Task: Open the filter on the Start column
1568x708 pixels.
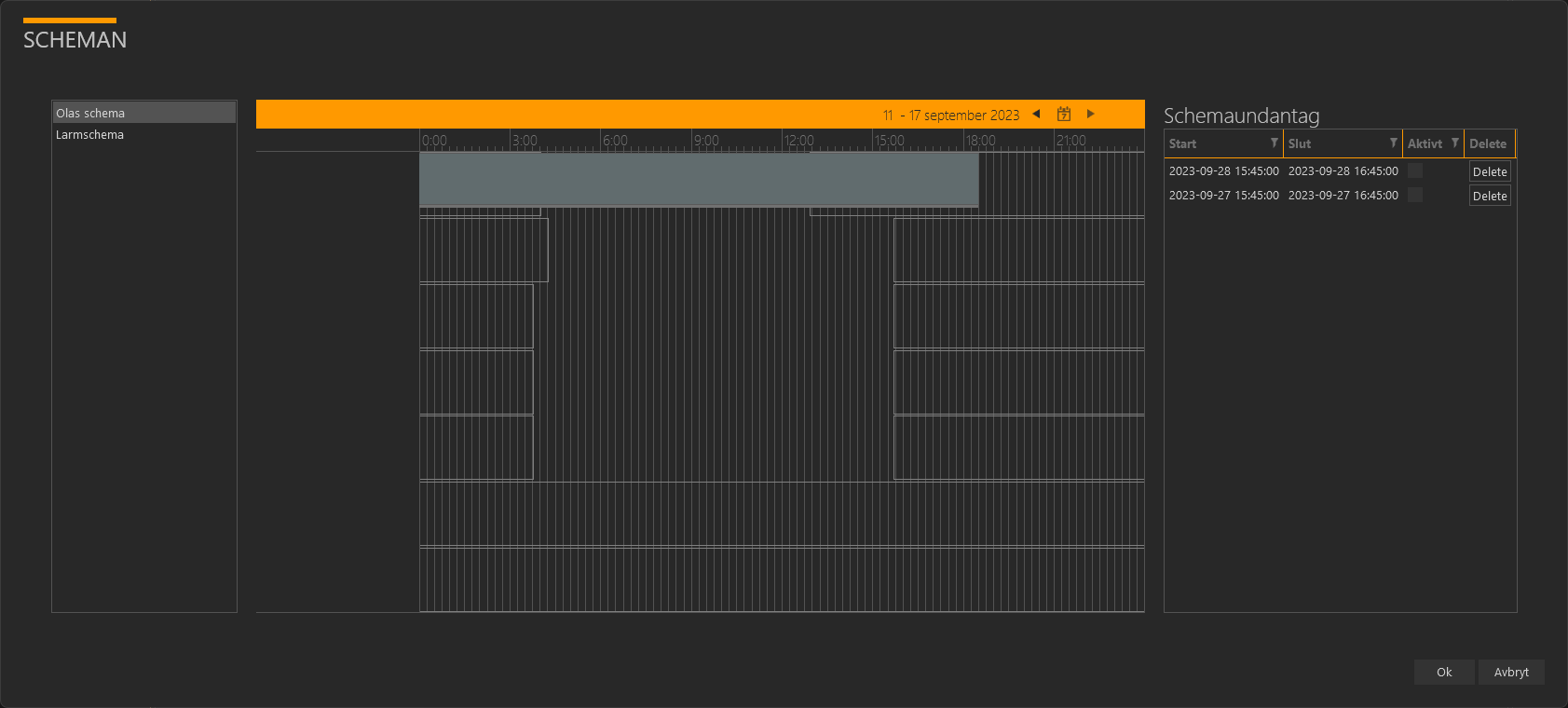Action: [1274, 143]
